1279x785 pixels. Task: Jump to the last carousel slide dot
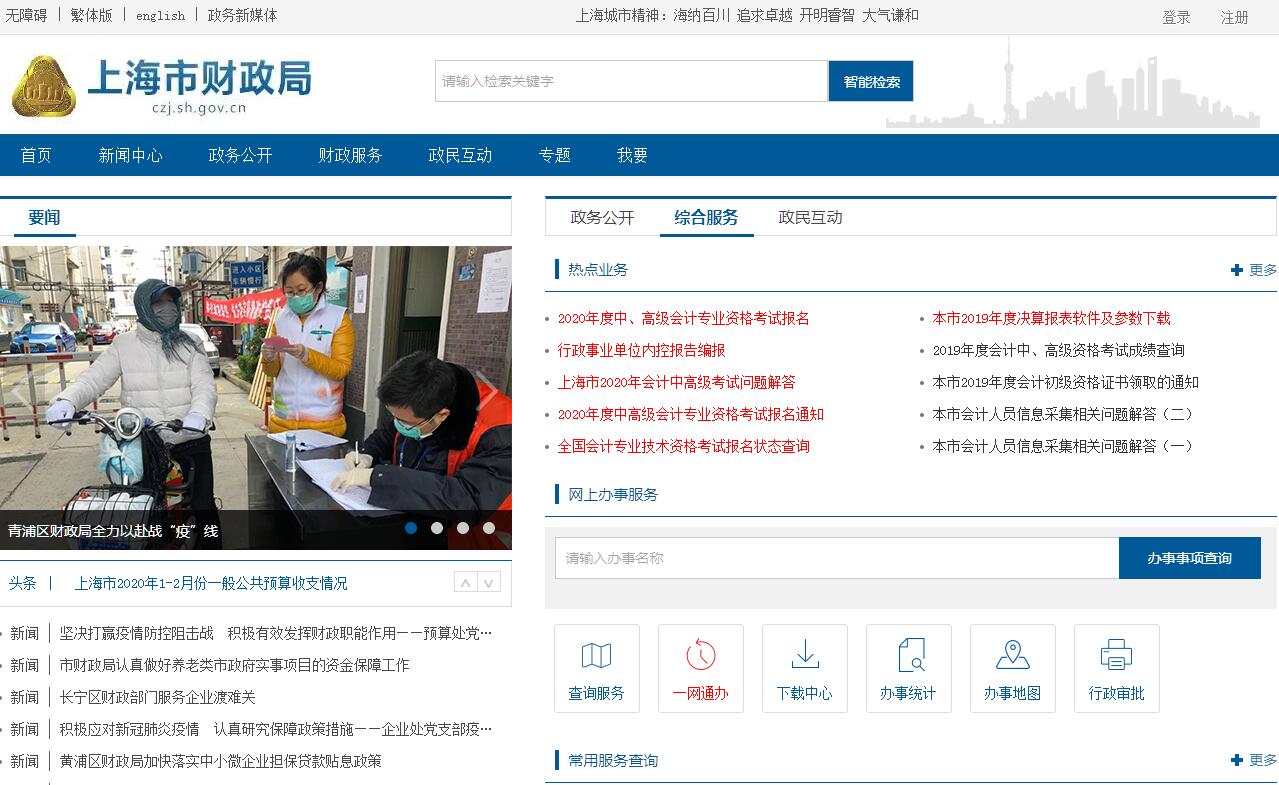489,528
